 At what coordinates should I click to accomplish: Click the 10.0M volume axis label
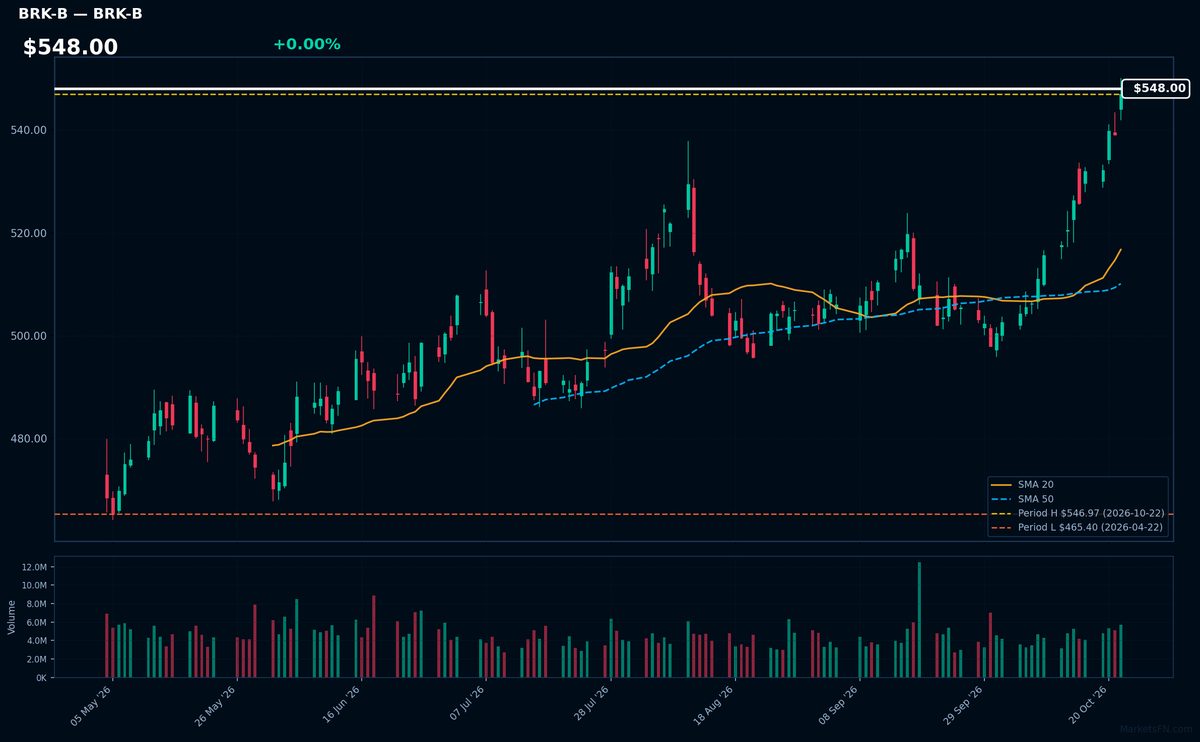click(34, 585)
